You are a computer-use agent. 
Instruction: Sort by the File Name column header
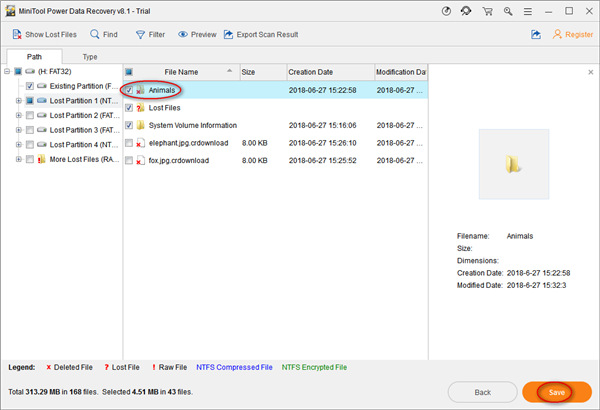click(x=181, y=72)
